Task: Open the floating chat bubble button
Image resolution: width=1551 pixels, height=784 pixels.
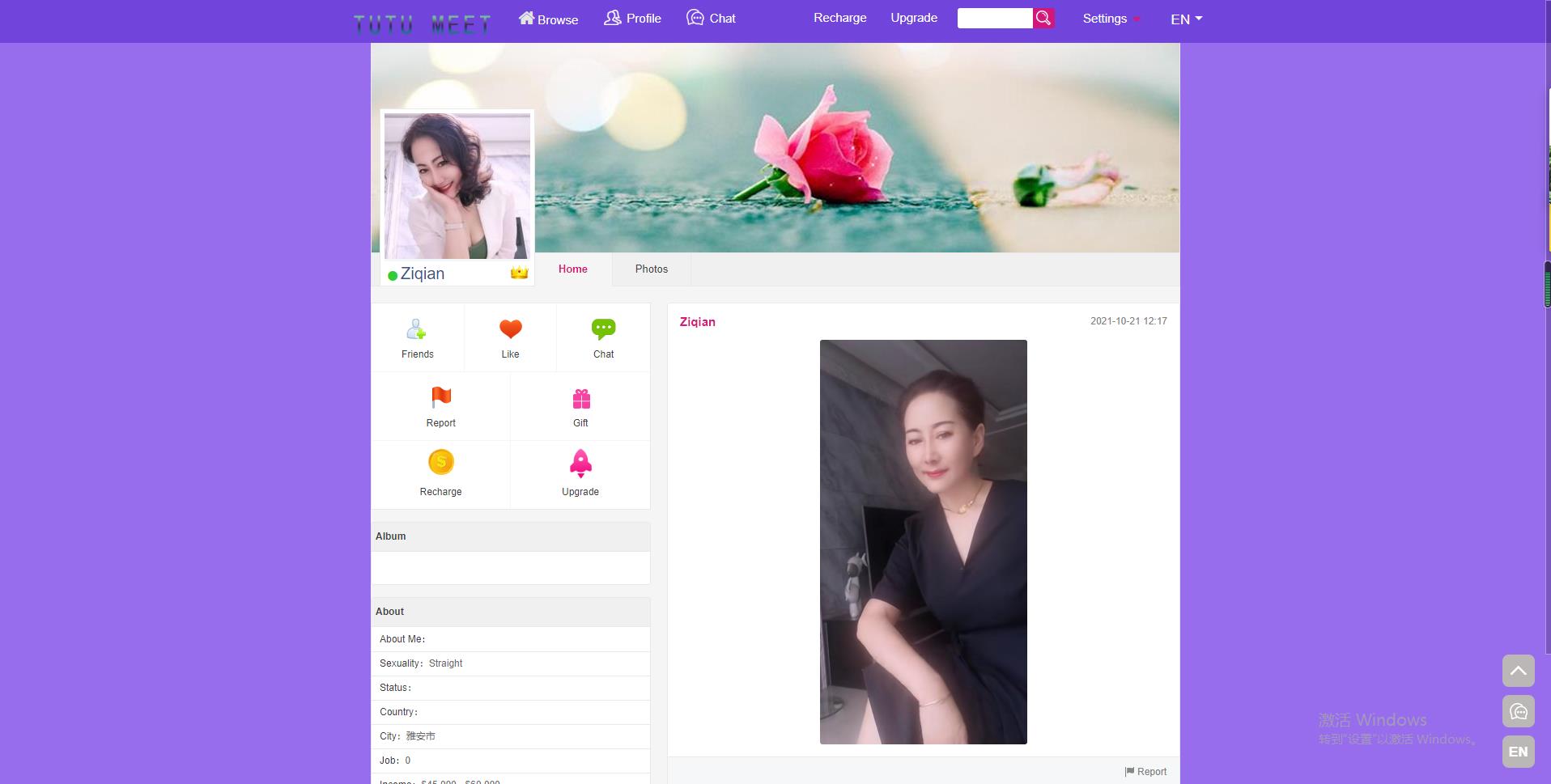Action: 1518,712
